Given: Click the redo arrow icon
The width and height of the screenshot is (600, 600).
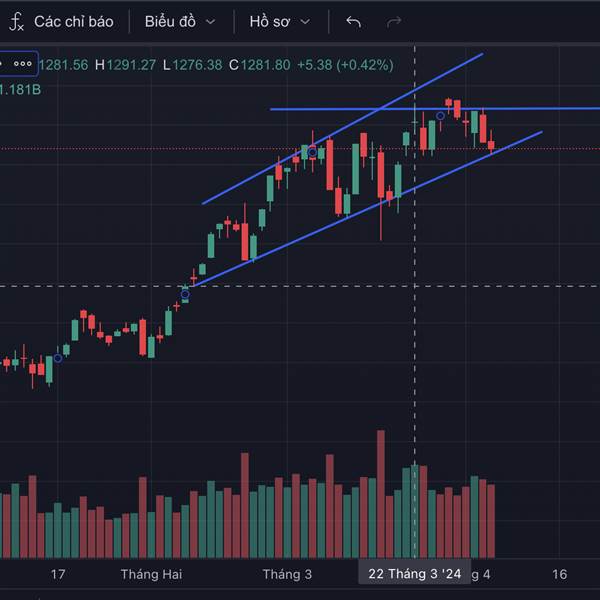Looking at the screenshot, I should [394, 22].
